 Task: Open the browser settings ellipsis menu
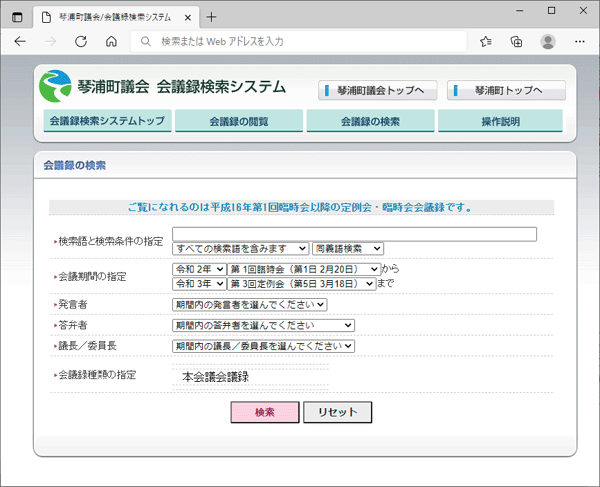[580, 41]
